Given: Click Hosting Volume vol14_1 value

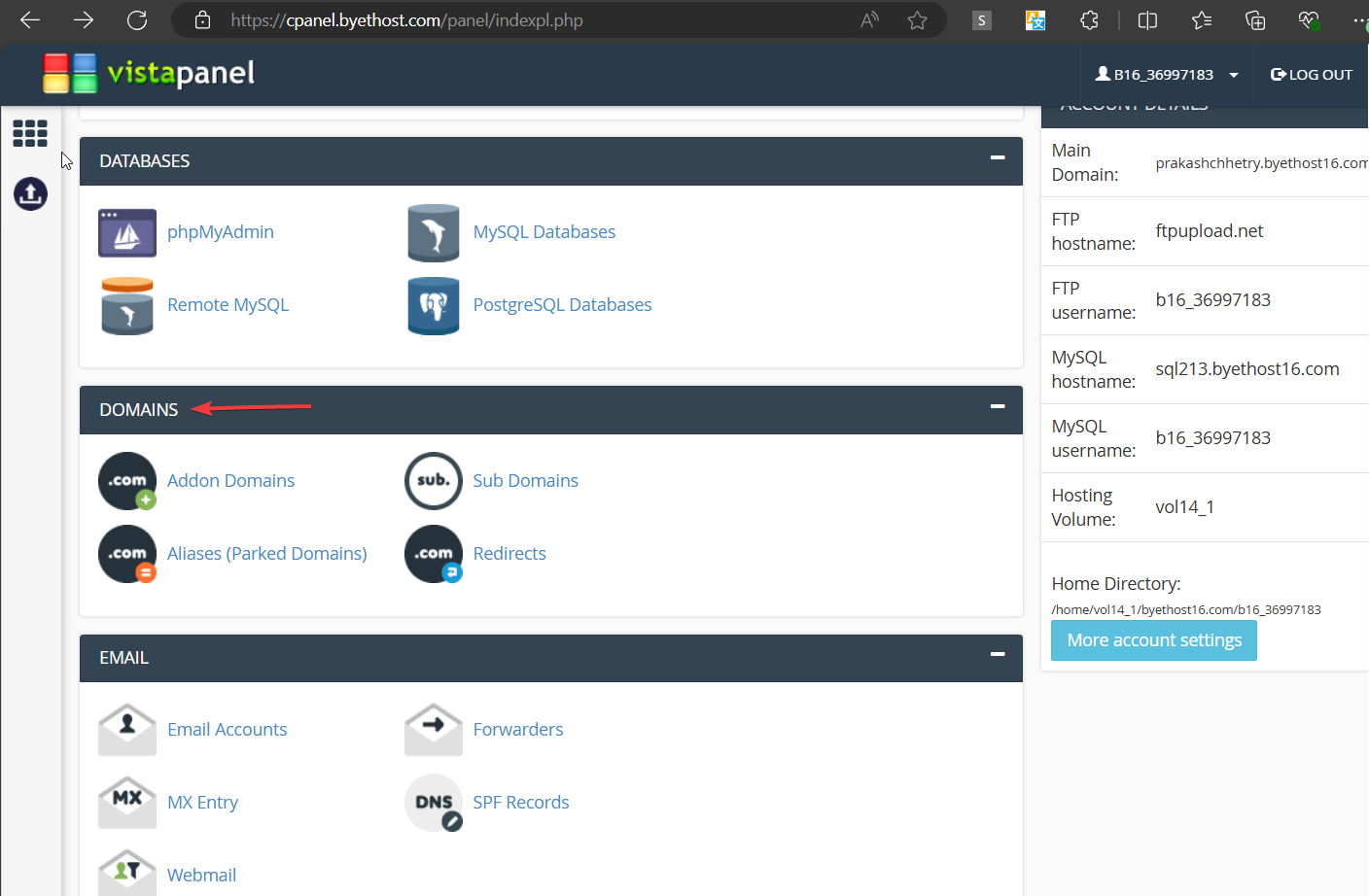Looking at the screenshot, I should click(1184, 507).
